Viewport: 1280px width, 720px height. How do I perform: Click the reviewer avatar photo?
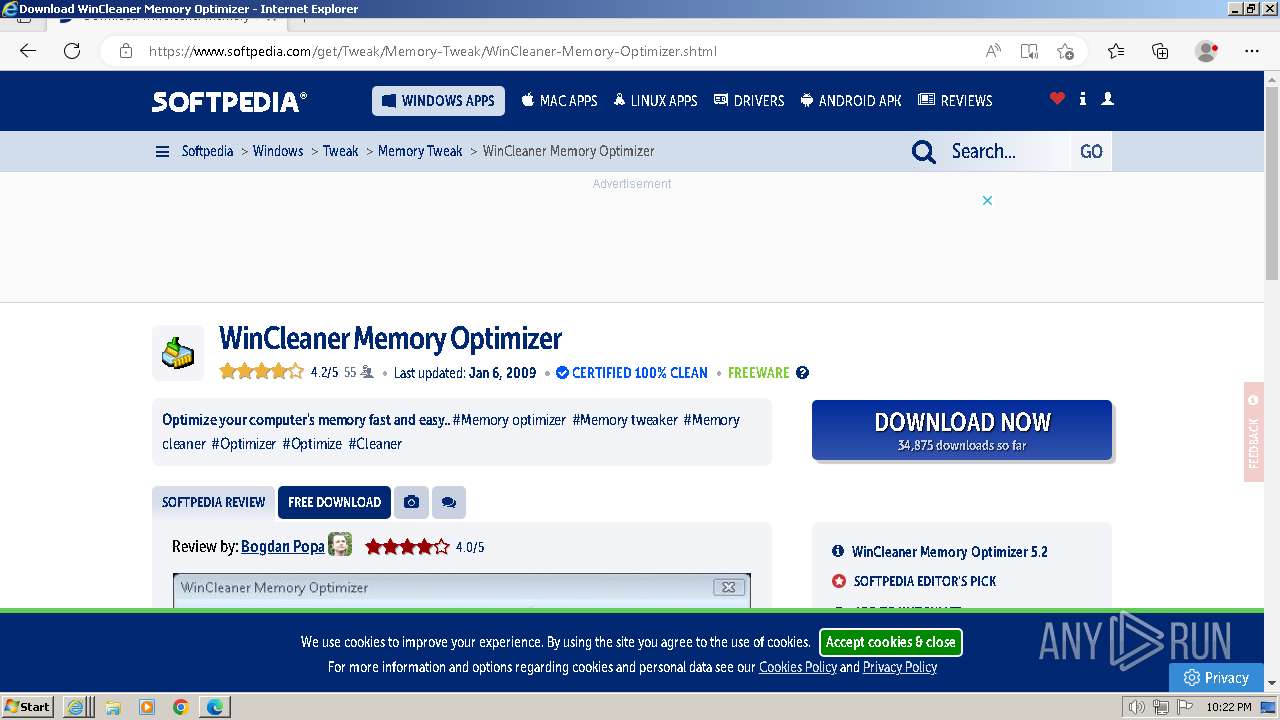point(340,545)
